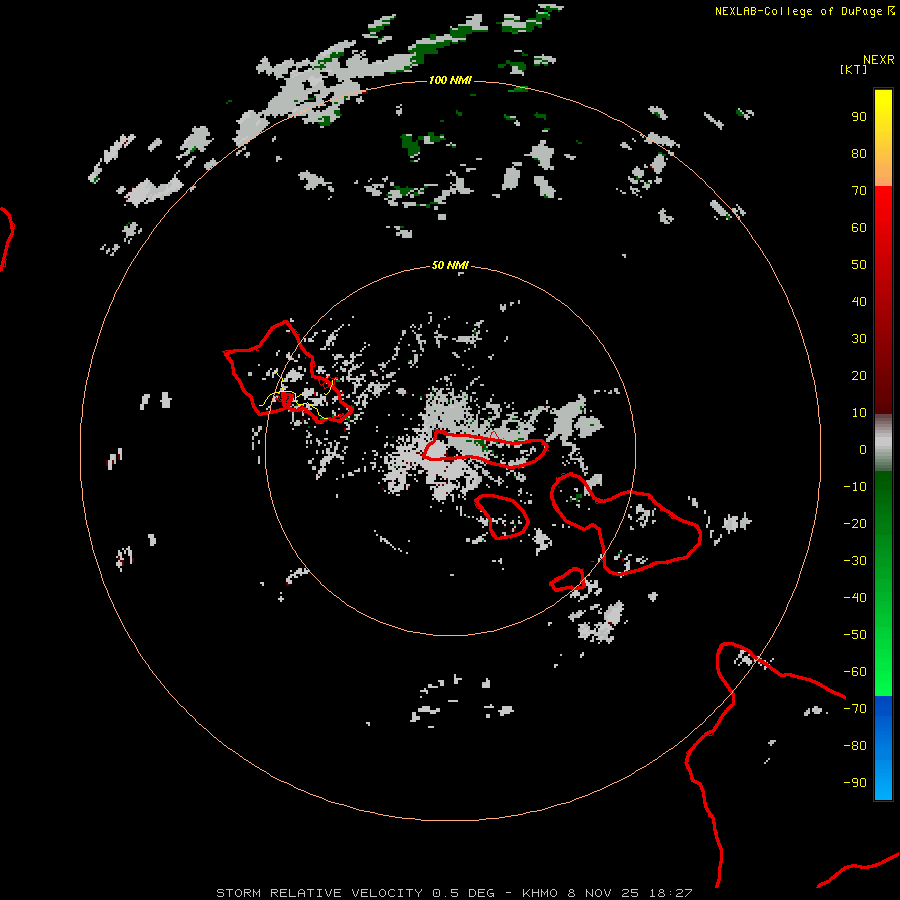Image resolution: width=900 pixels, height=900 pixels.
Task: Click the 90 value on the velocity scale
Action: coord(859,117)
